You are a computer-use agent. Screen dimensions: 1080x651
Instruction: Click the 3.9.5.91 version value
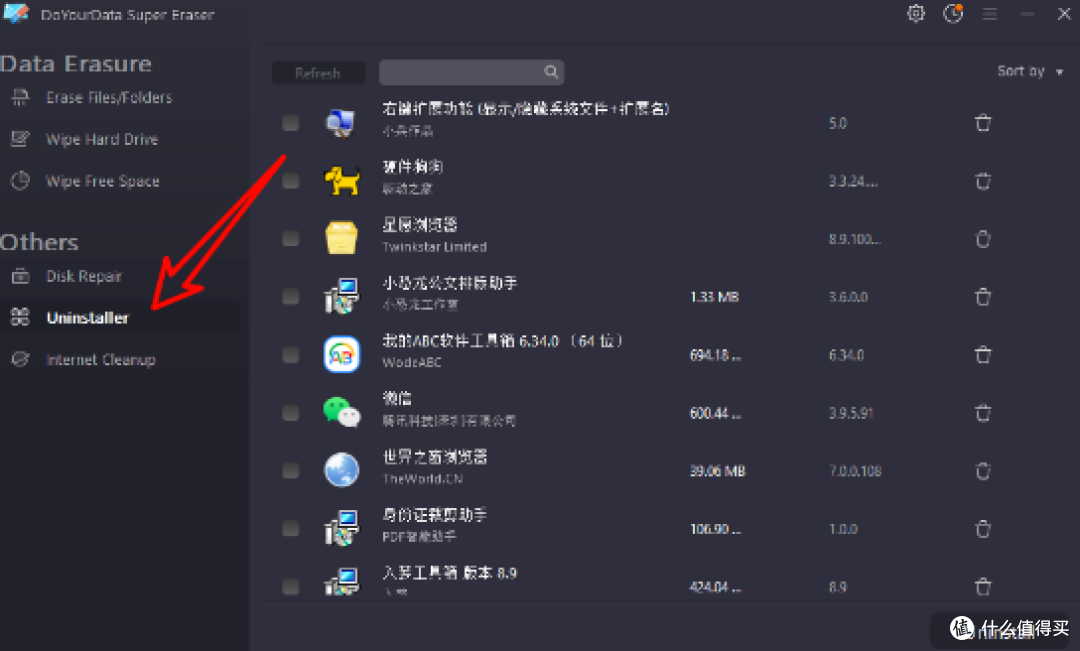pyautogui.click(x=851, y=413)
